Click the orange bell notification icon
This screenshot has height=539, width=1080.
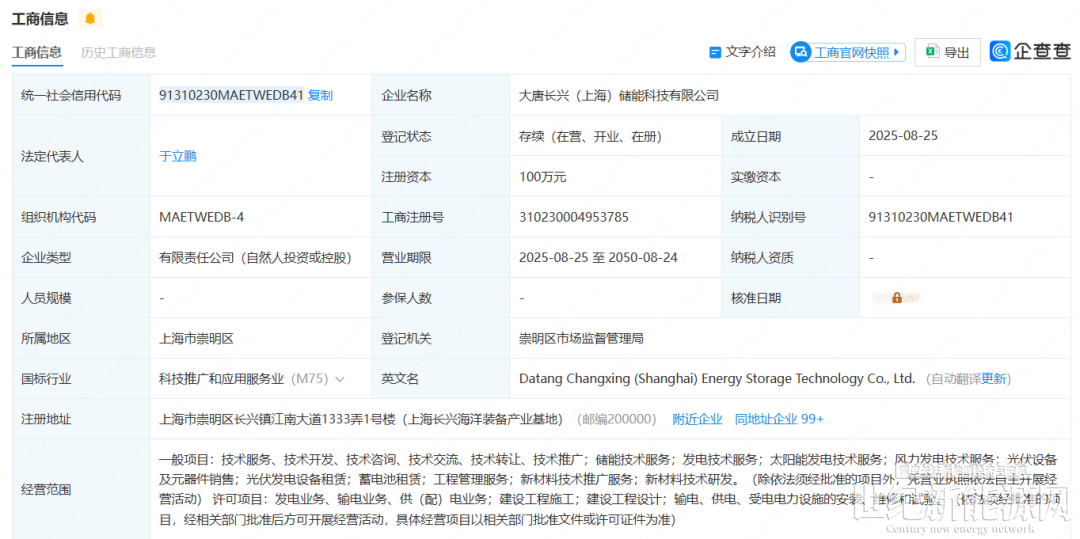[x=90, y=19]
